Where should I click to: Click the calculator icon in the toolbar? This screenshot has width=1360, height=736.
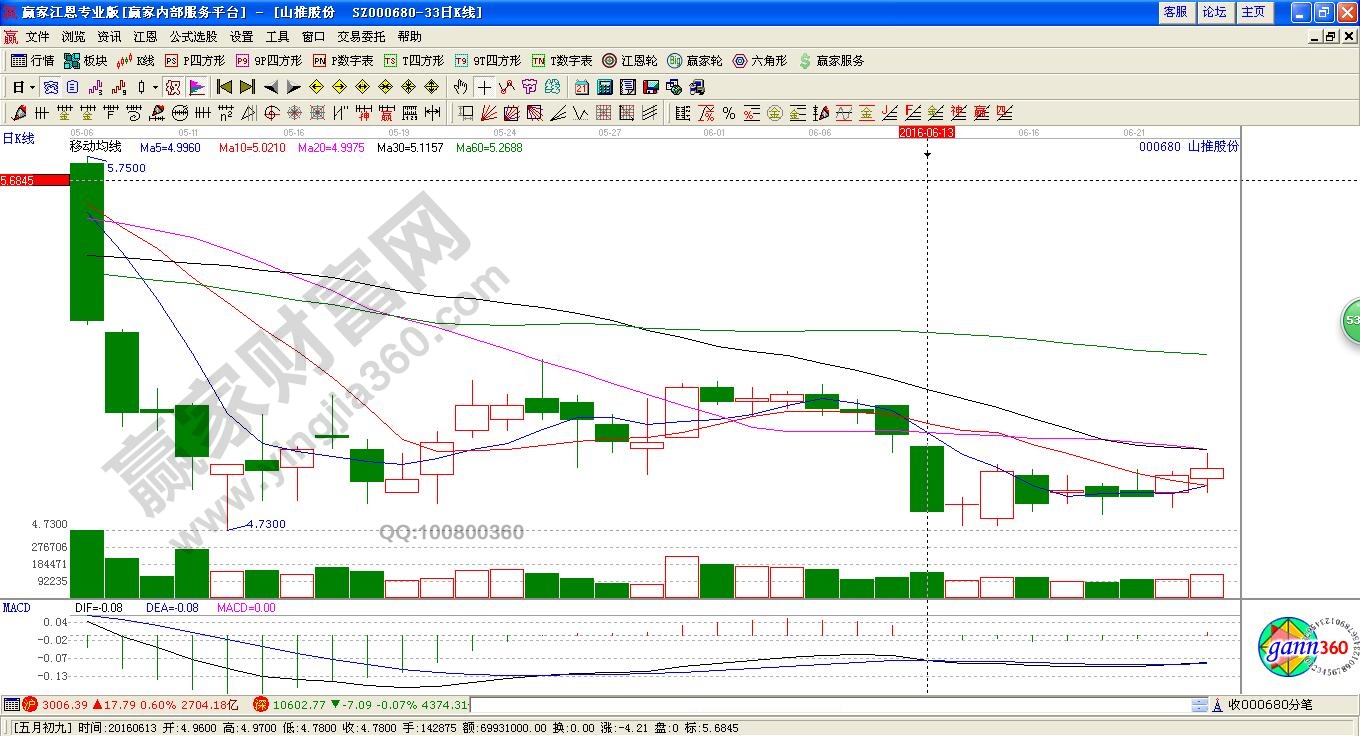[x=605, y=87]
